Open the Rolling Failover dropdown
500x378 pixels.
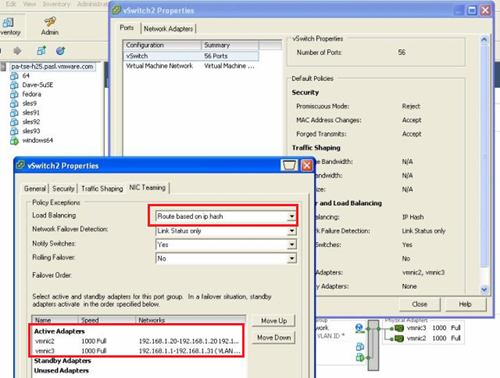click(x=292, y=258)
